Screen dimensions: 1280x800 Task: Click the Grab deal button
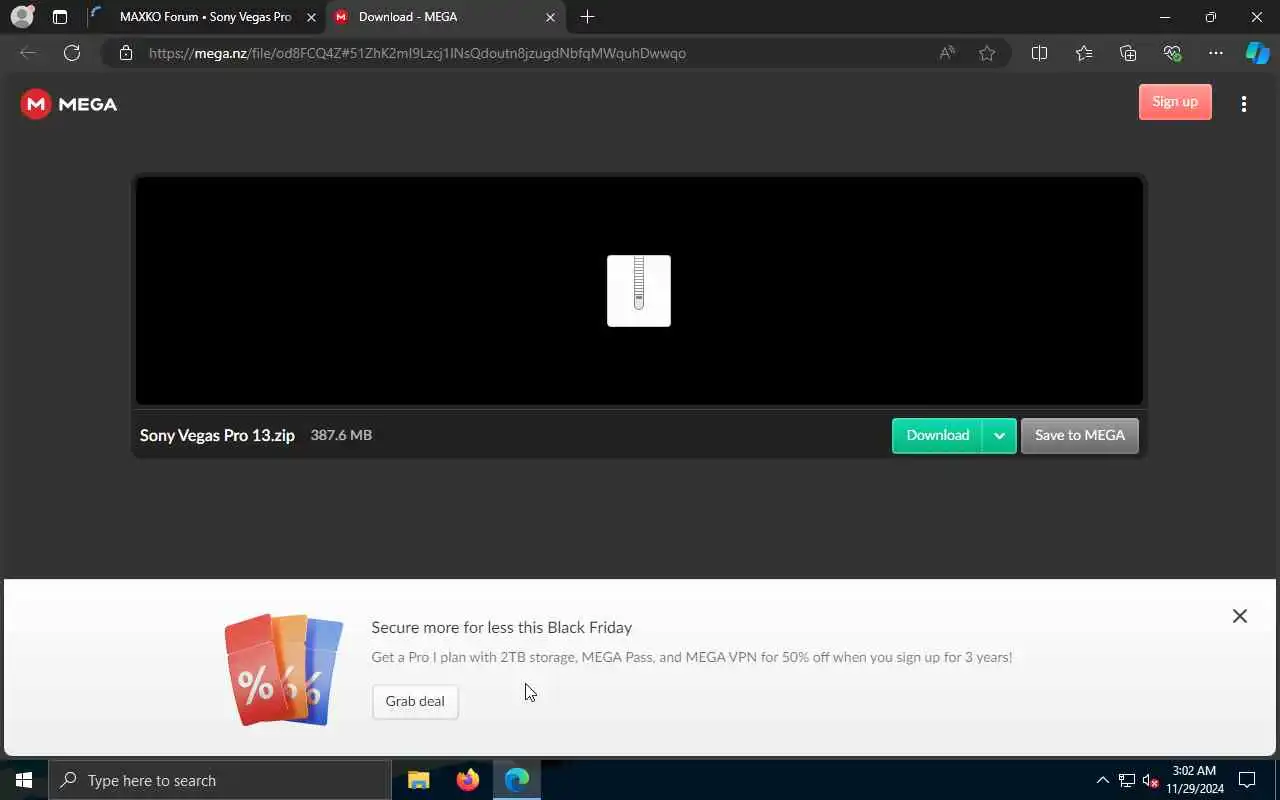415,701
